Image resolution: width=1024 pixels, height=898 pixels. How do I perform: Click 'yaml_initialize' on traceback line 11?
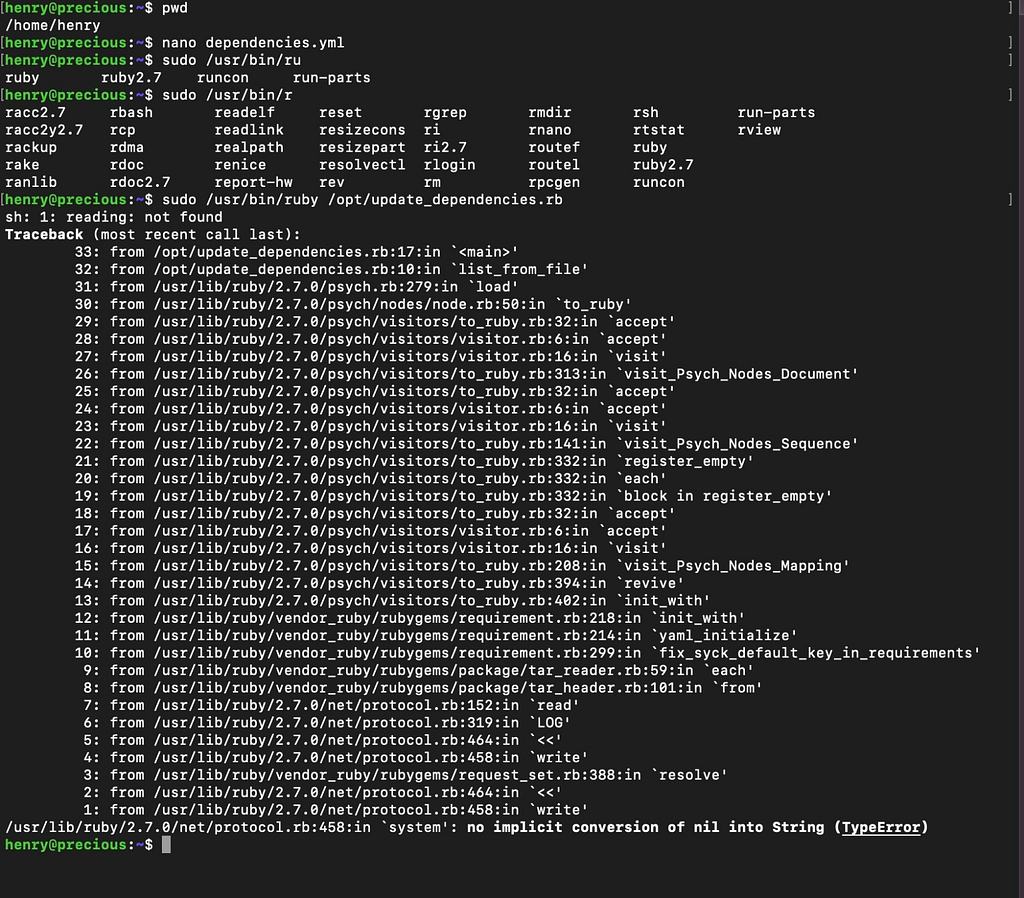click(724, 635)
